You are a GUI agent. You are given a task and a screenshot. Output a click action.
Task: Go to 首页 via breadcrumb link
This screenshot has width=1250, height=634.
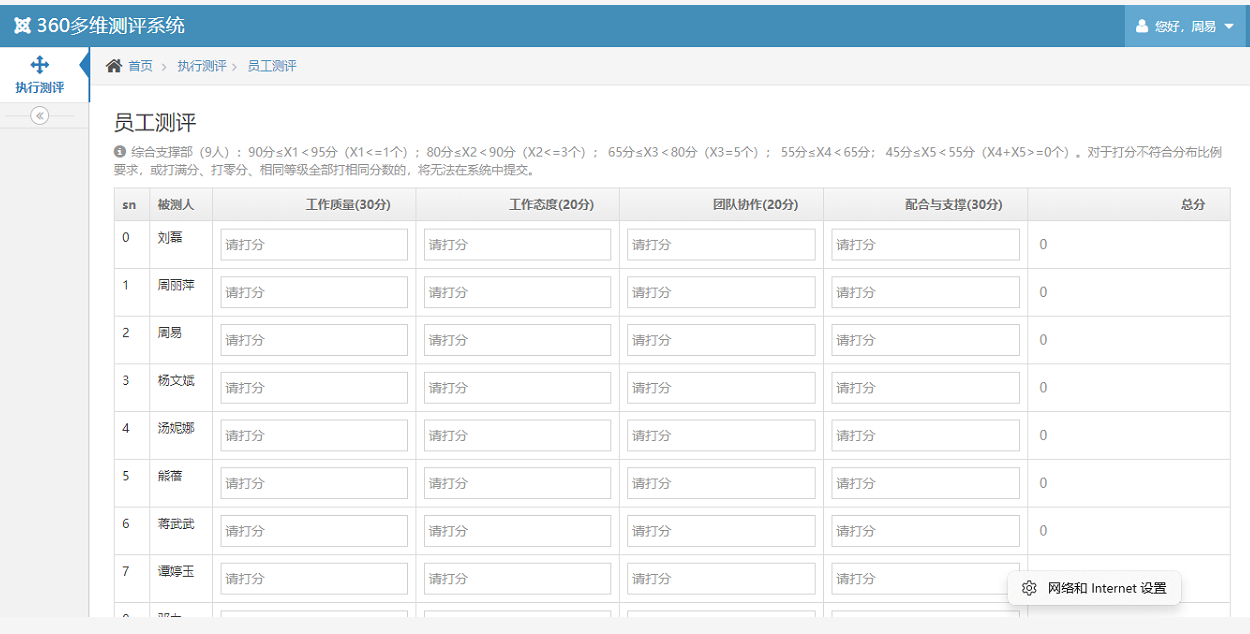tap(140, 66)
